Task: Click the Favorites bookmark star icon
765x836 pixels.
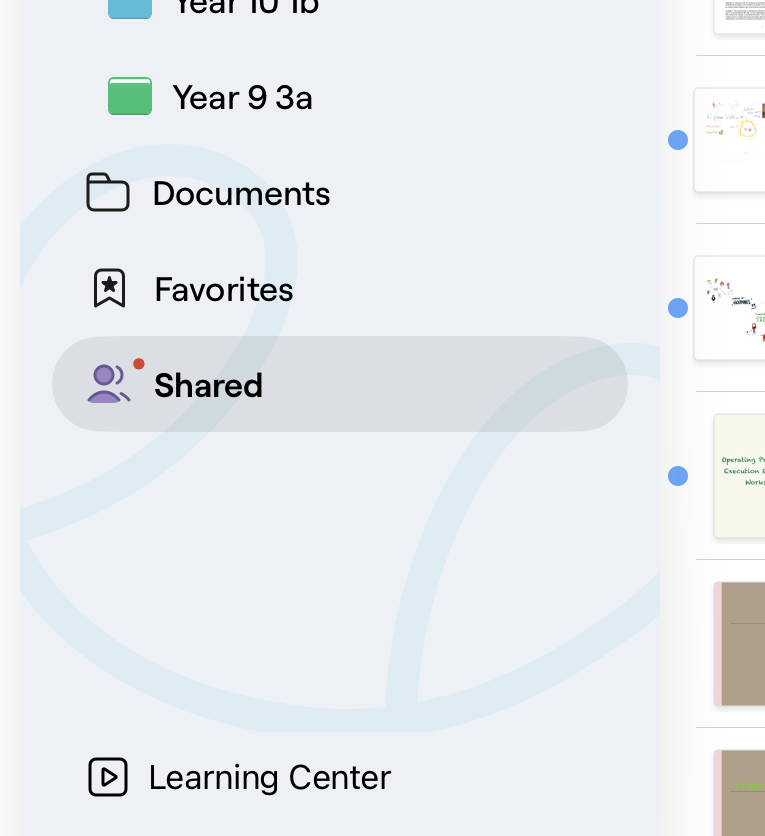Action: click(x=110, y=288)
